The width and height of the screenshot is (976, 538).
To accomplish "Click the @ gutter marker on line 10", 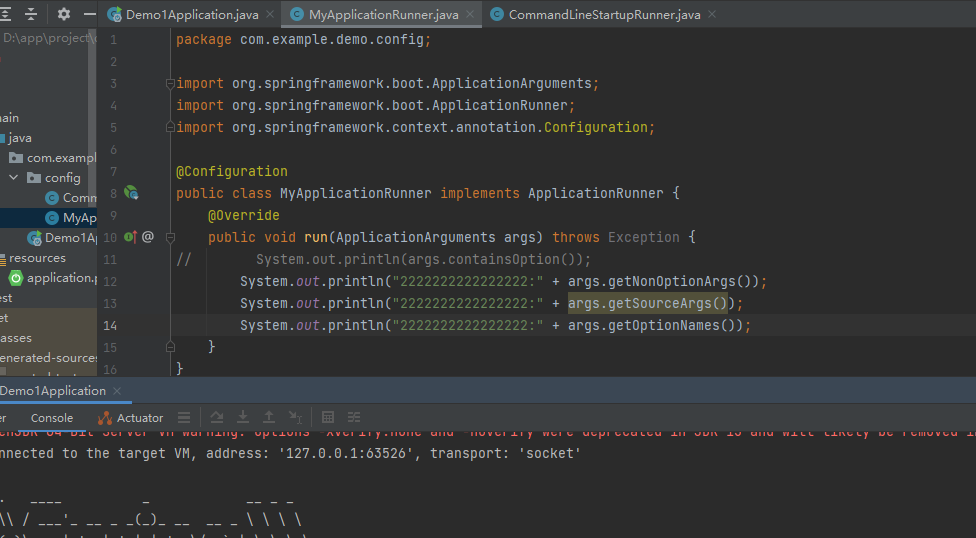I will 148,237.
